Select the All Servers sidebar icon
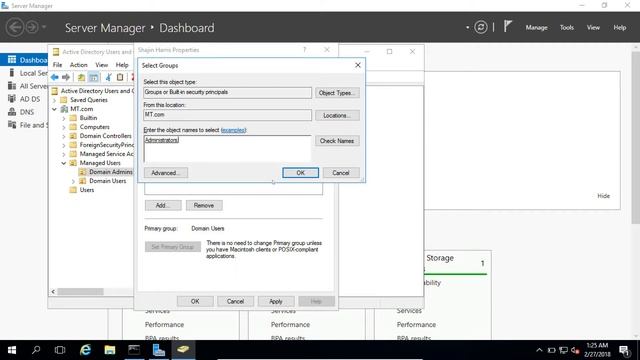The height and width of the screenshot is (360, 640). (x=12, y=86)
